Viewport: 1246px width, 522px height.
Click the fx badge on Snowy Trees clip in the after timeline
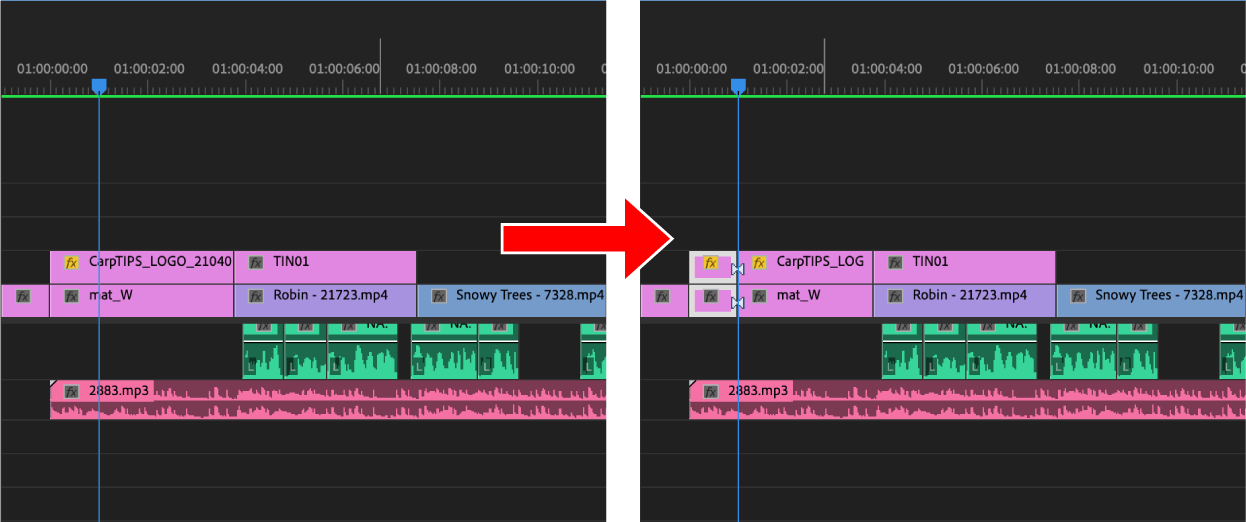click(x=1078, y=296)
